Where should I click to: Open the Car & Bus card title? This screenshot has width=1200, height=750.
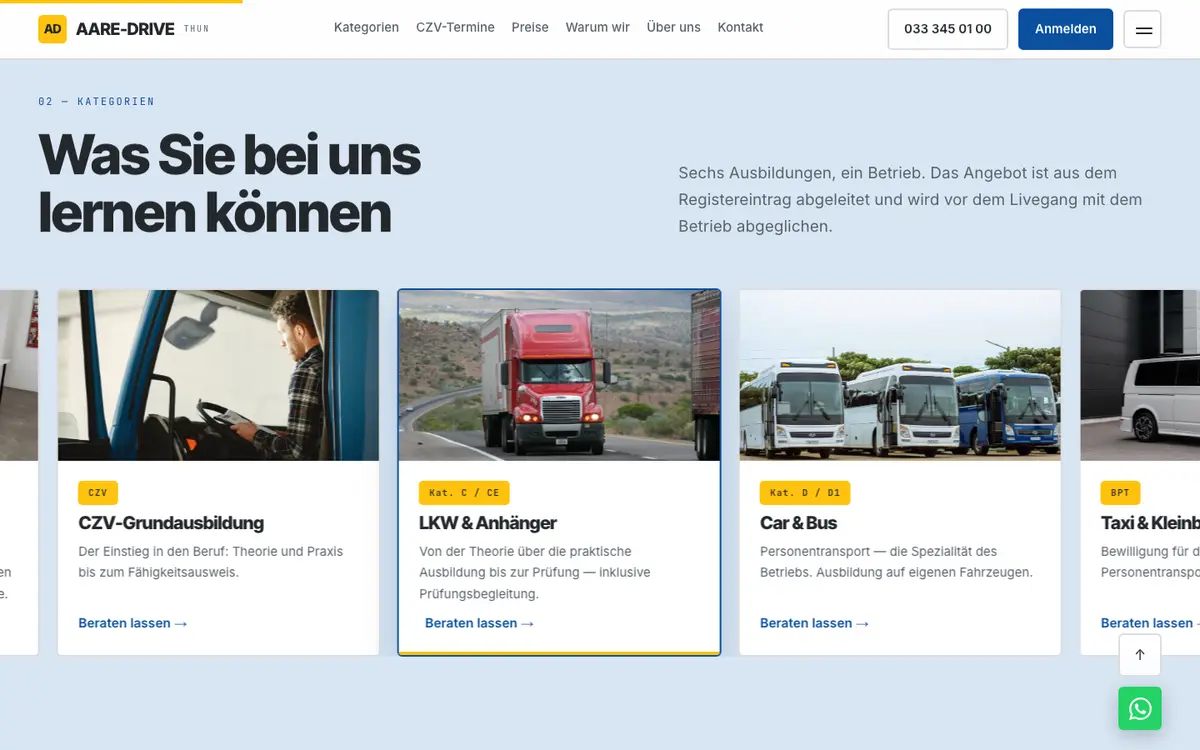coord(799,523)
